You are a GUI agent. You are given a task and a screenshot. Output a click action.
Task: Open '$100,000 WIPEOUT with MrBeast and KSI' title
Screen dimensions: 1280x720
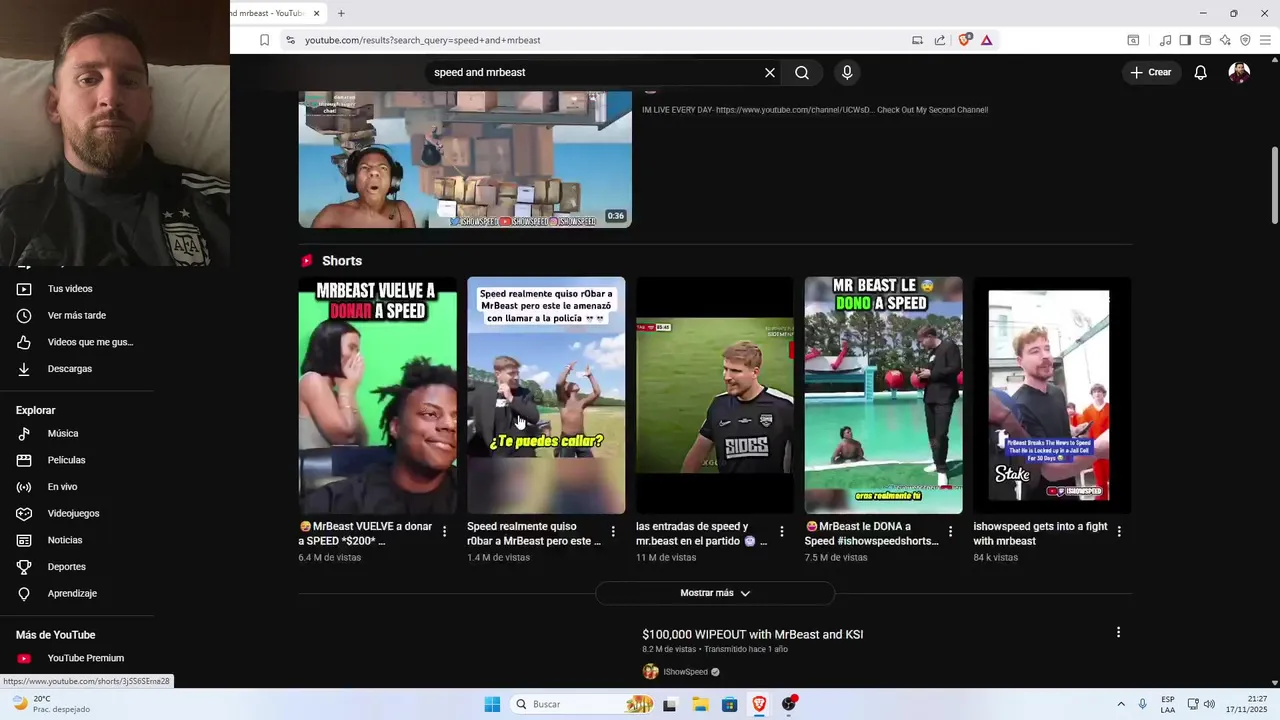tap(753, 634)
